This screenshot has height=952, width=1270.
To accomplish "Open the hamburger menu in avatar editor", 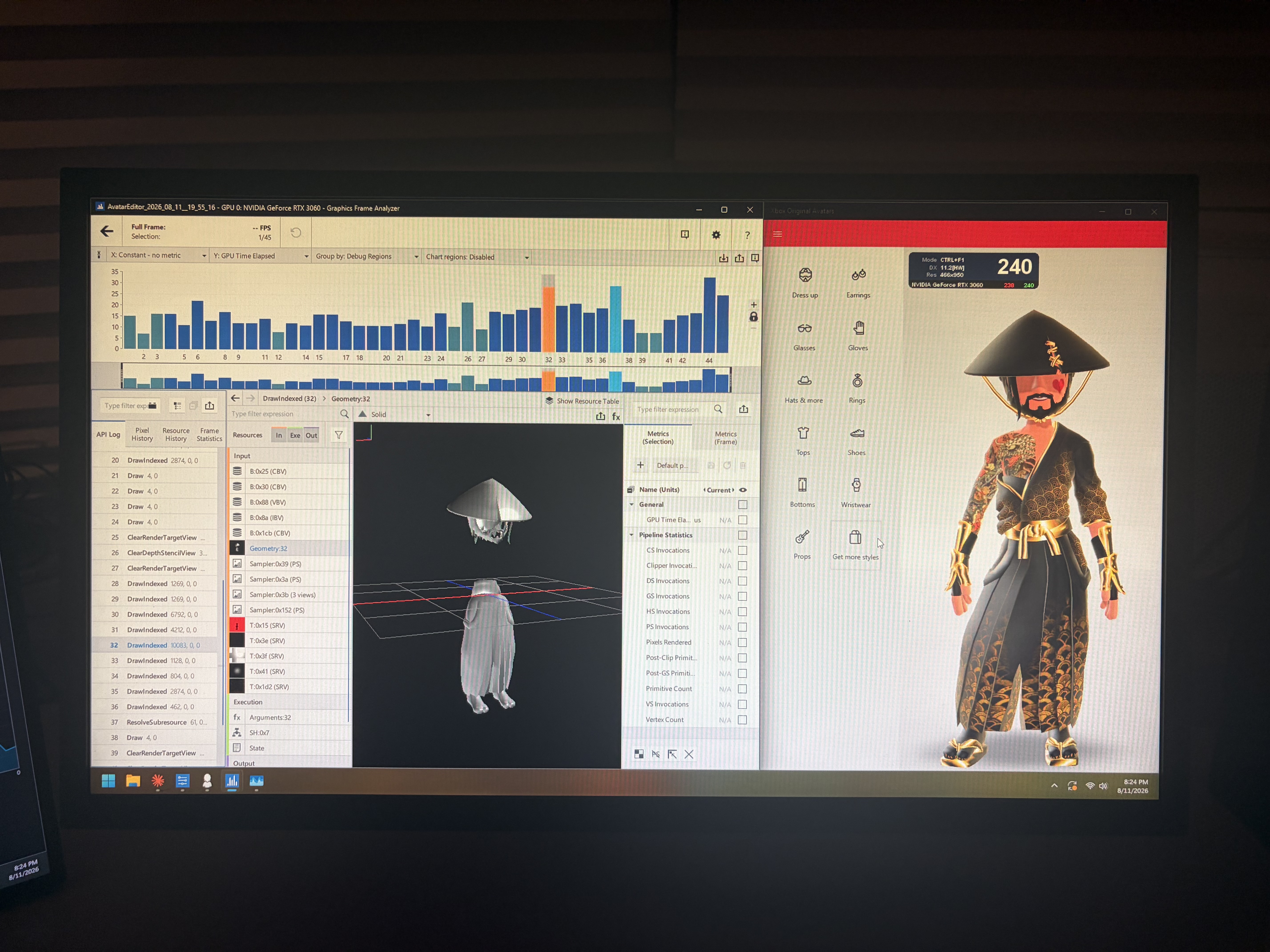I will (777, 234).
